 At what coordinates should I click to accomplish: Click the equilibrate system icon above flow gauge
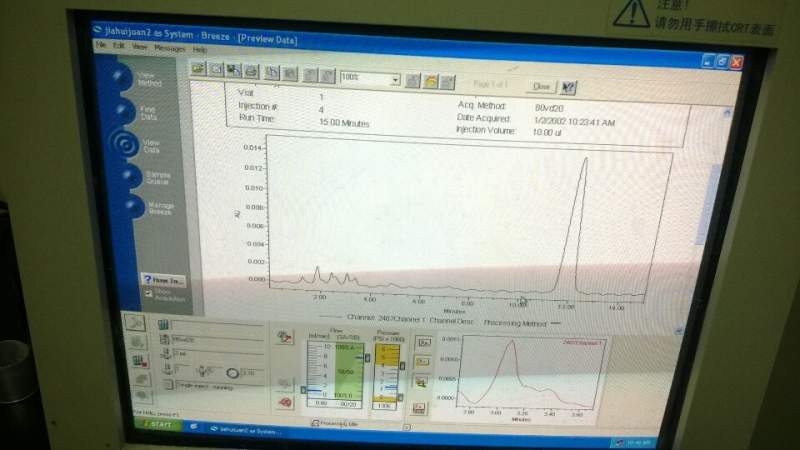pos(284,337)
